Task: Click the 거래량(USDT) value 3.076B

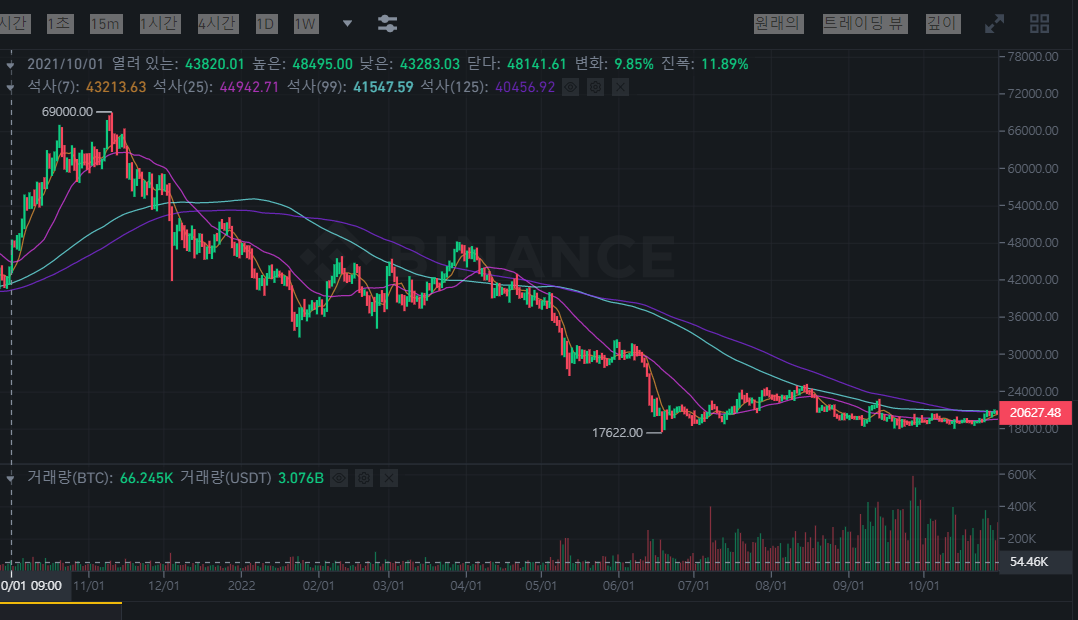Action: pyautogui.click(x=300, y=478)
